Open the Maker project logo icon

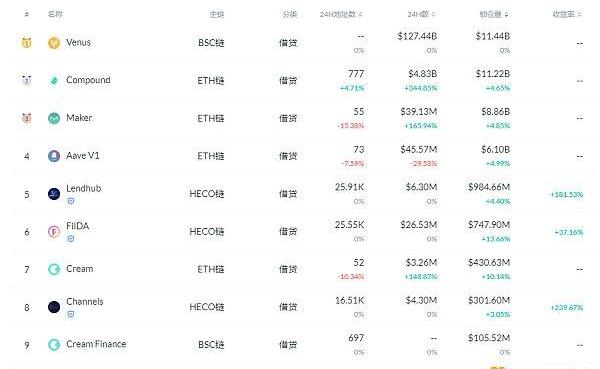54,118
